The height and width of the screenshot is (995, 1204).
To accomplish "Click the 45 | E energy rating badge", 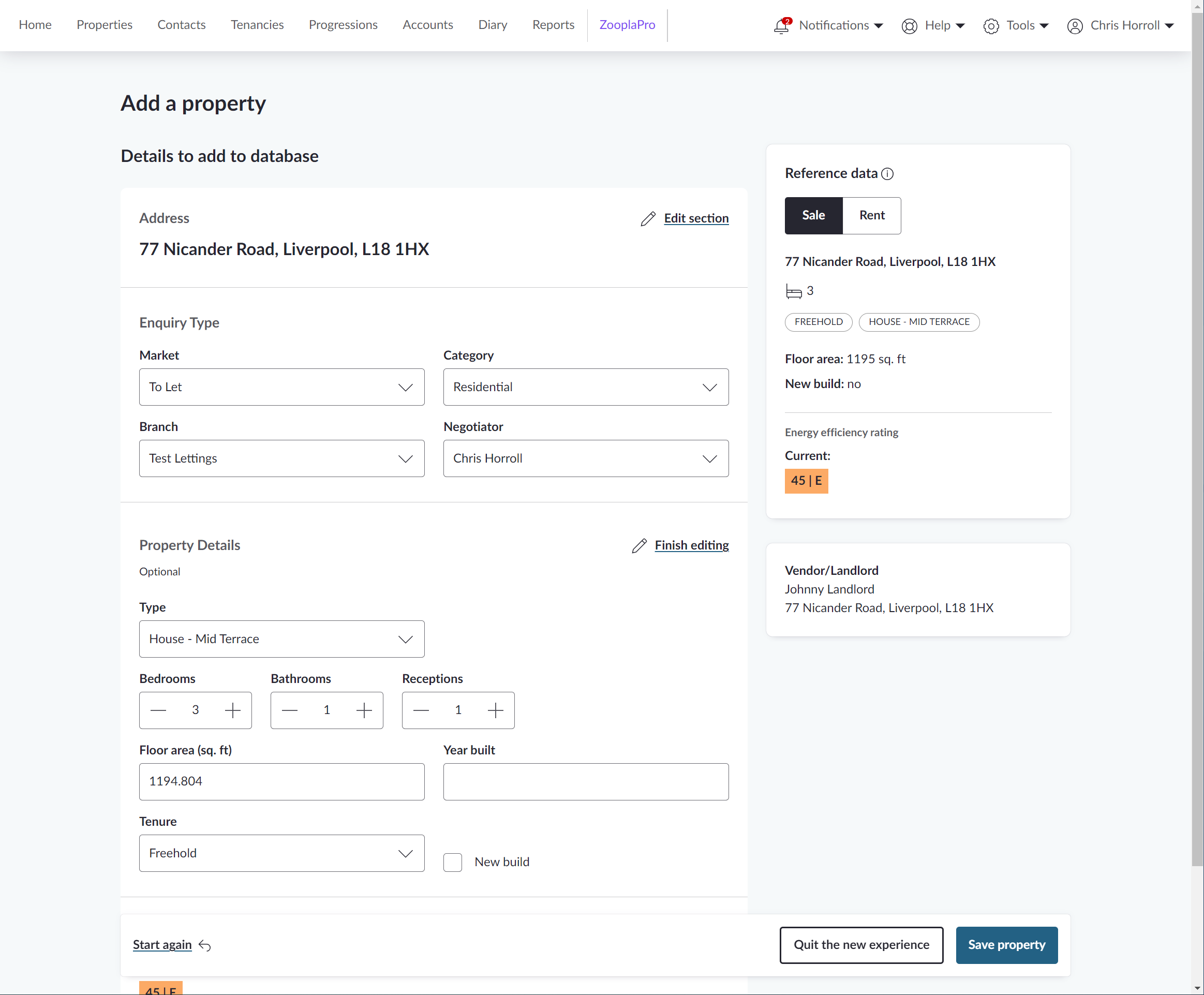I will tap(806, 481).
